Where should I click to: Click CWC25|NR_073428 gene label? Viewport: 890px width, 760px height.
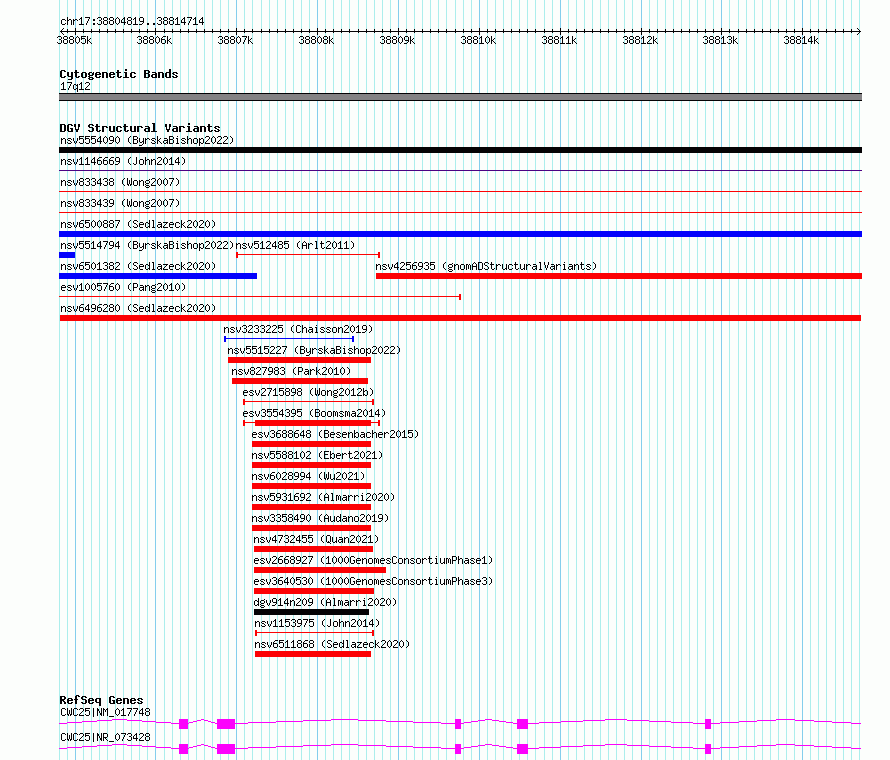pos(105,737)
